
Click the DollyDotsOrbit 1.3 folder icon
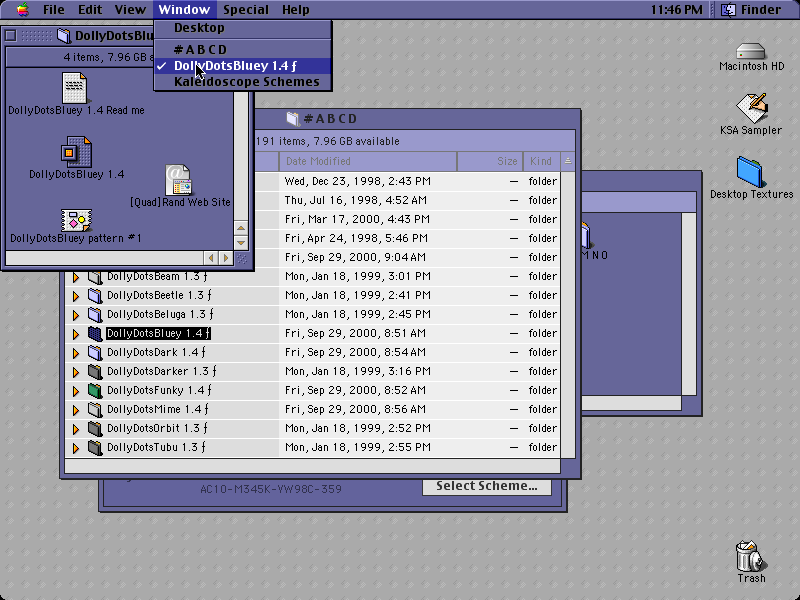click(95, 429)
